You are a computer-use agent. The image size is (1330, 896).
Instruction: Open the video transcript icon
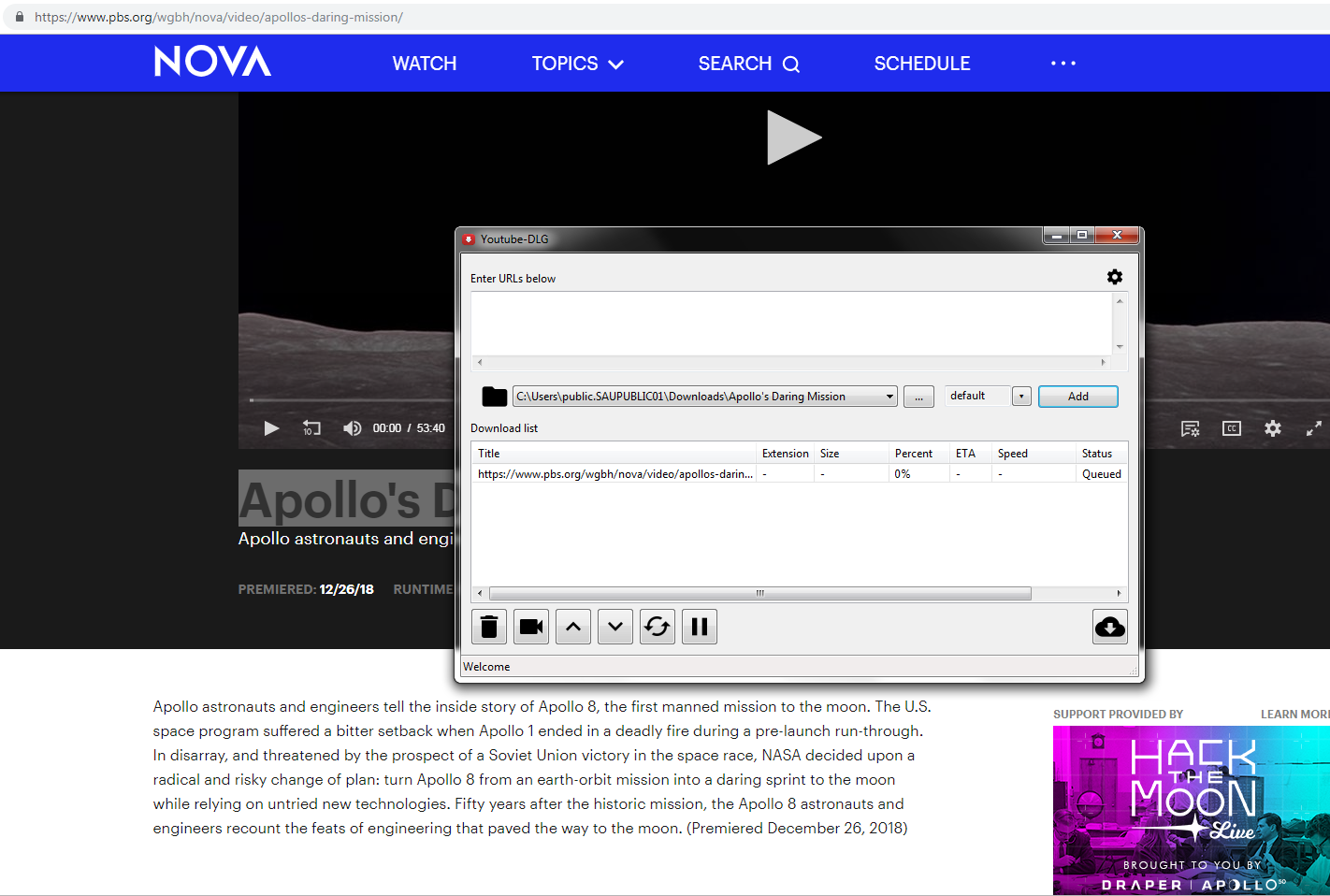point(1190,428)
